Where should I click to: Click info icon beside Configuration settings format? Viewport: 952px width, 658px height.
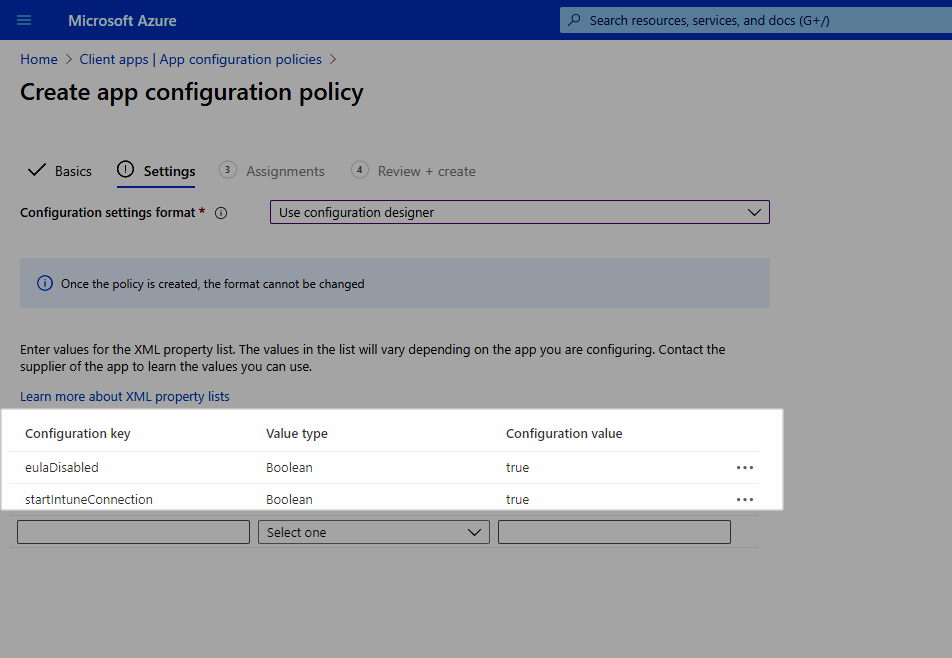(221, 213)
